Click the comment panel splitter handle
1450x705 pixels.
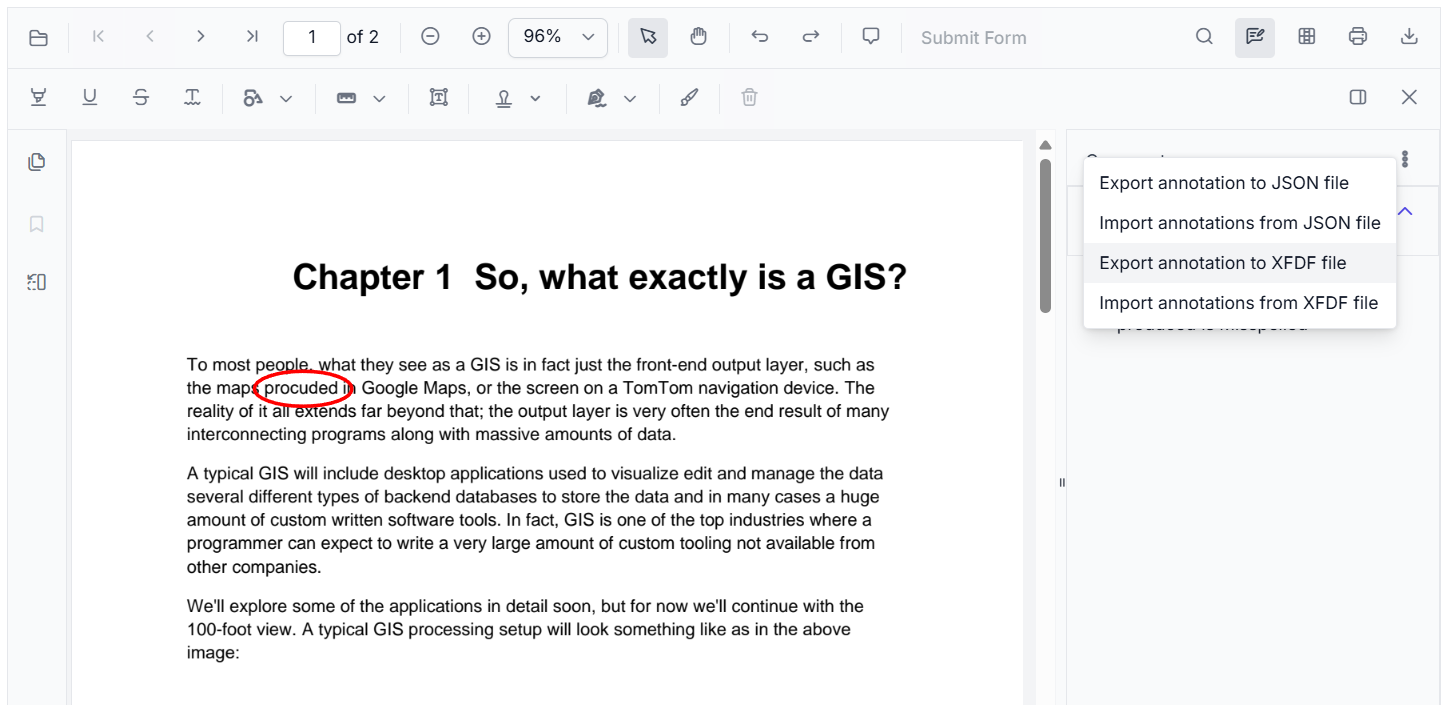tap(1062, 483)
